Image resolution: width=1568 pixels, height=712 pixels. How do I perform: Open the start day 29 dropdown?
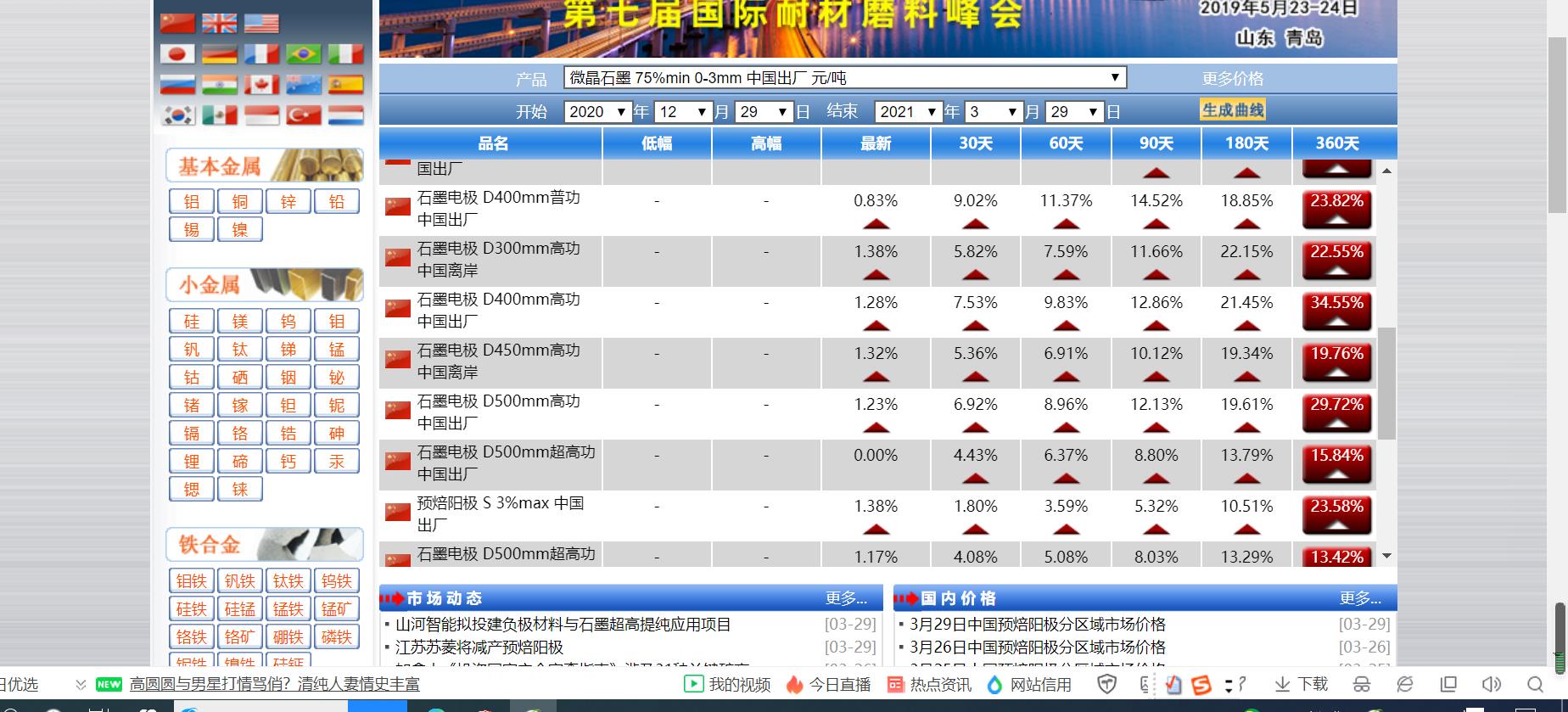pos(764,112)
